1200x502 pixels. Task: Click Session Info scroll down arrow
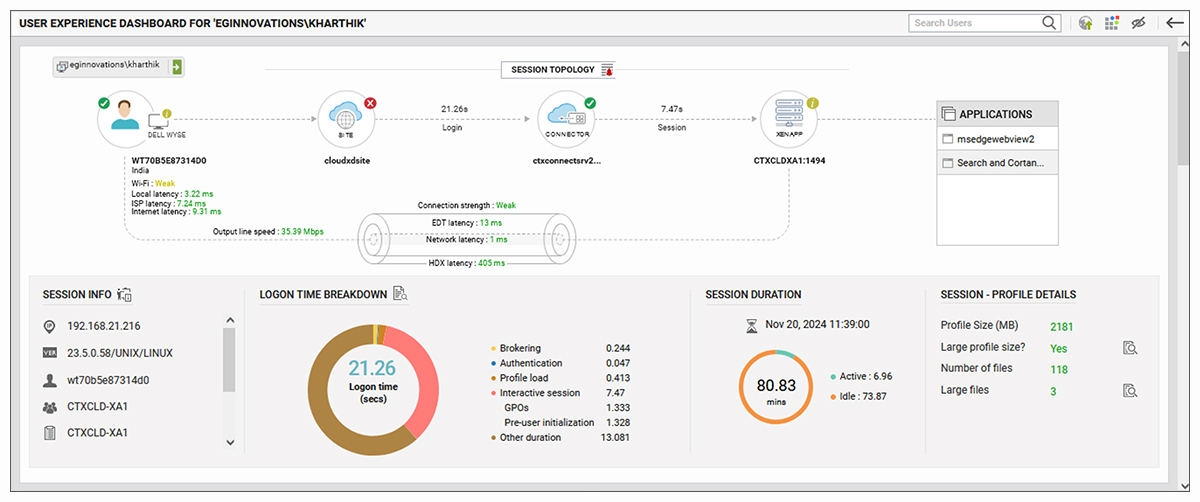coord(229,441)
